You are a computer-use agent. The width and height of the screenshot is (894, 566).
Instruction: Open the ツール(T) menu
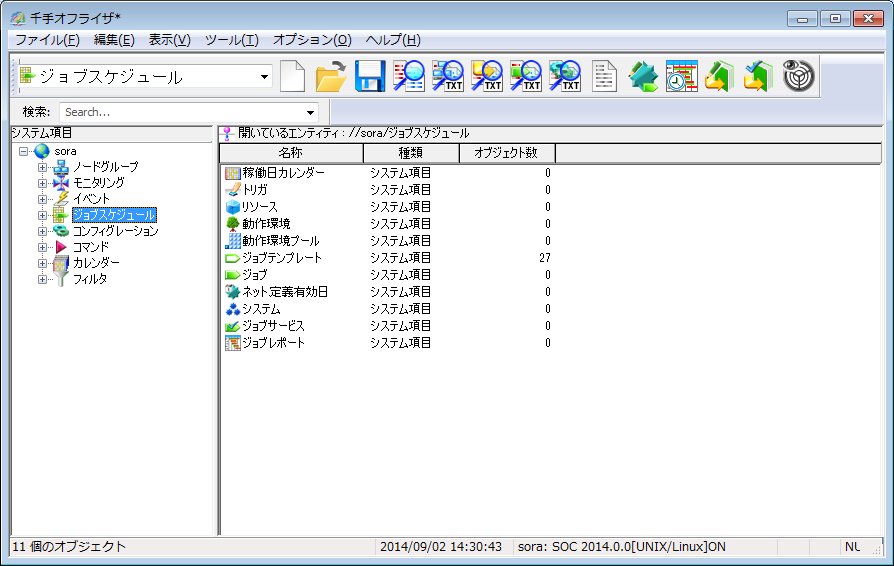pyautogui.click(x=231, y=40)
